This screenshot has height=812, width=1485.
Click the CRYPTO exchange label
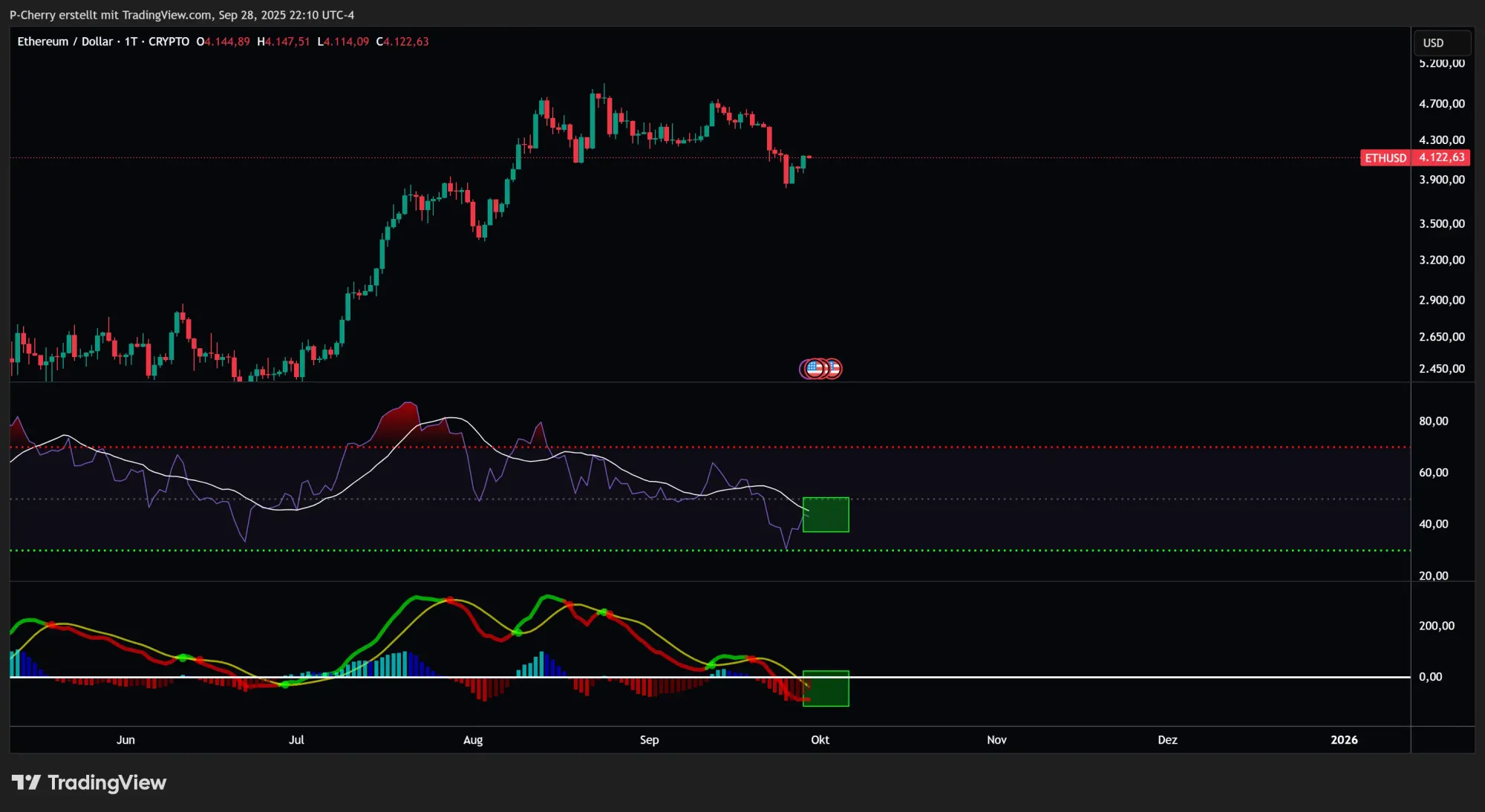pos(169,42)
